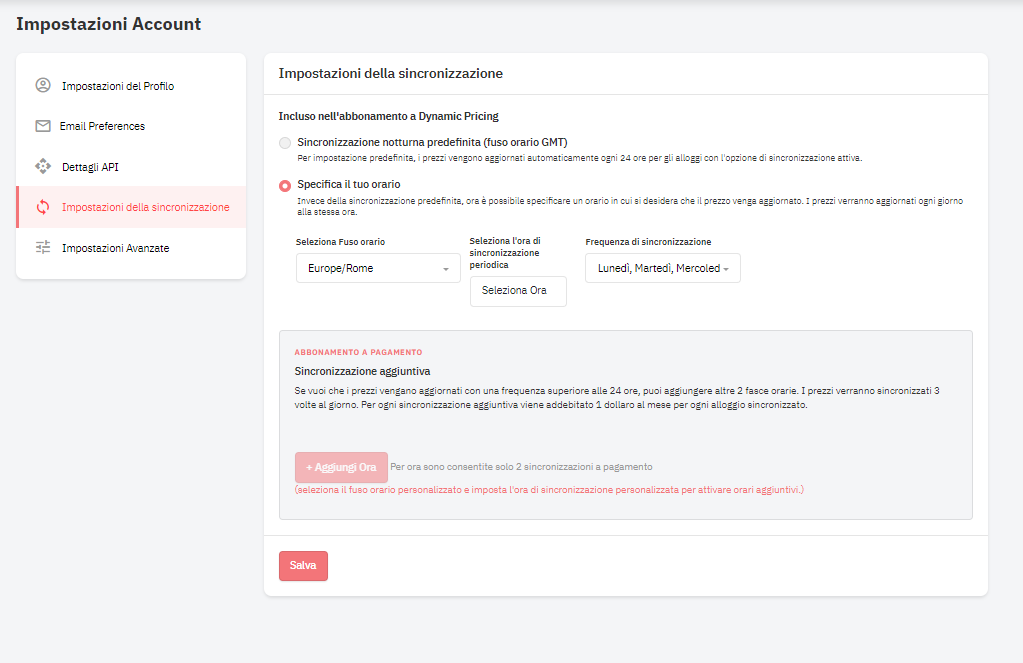Viewport: 1023px width, 663px height.
Task: Click the custom schedule description paragraph
Action: click(630, 206)
